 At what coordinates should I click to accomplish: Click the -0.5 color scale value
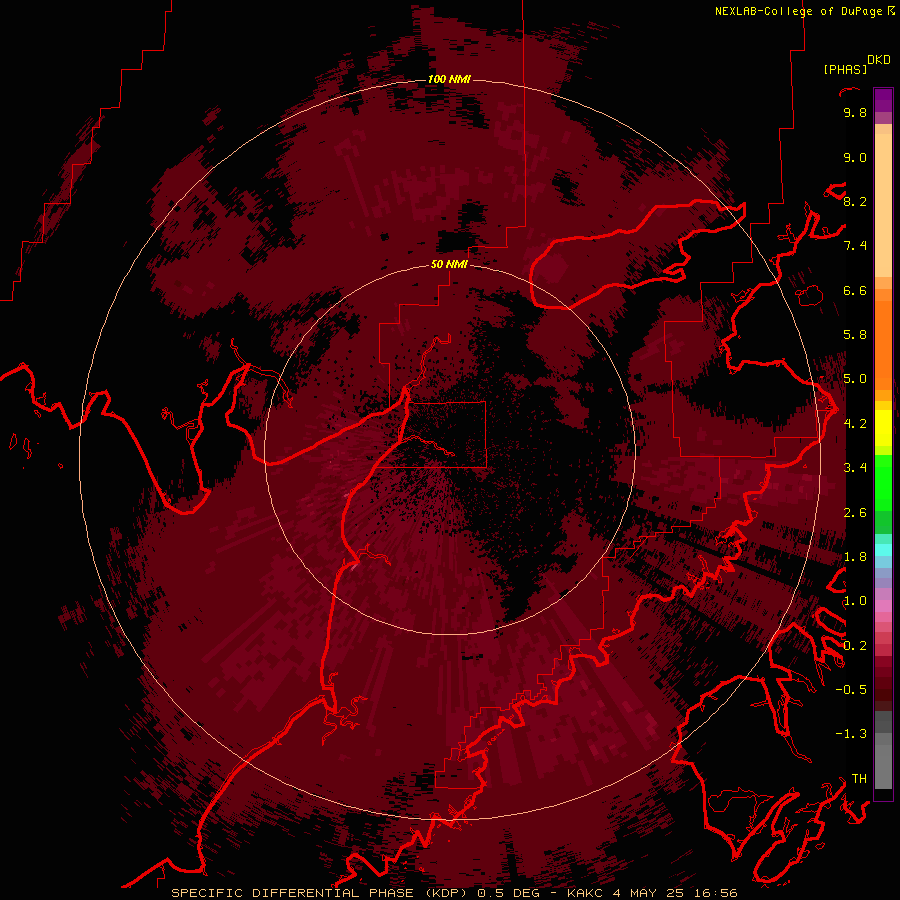click(851, 690)
